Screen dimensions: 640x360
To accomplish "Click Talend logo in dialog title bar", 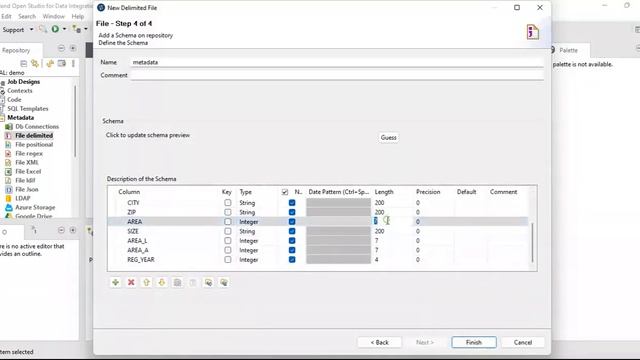I will click(x=101, y=7).
